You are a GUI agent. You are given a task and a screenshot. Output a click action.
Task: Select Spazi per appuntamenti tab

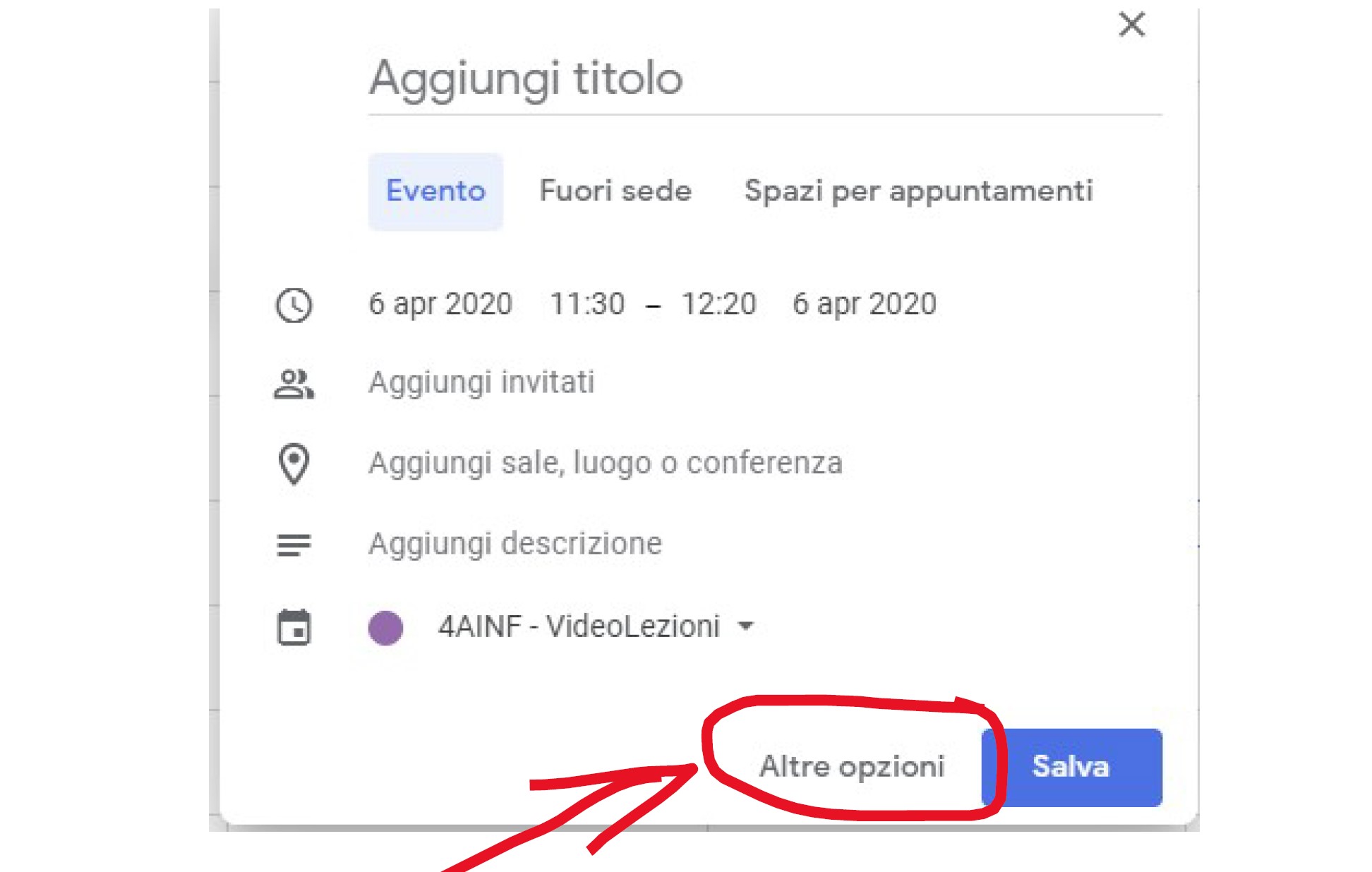[x=919, y=191]
